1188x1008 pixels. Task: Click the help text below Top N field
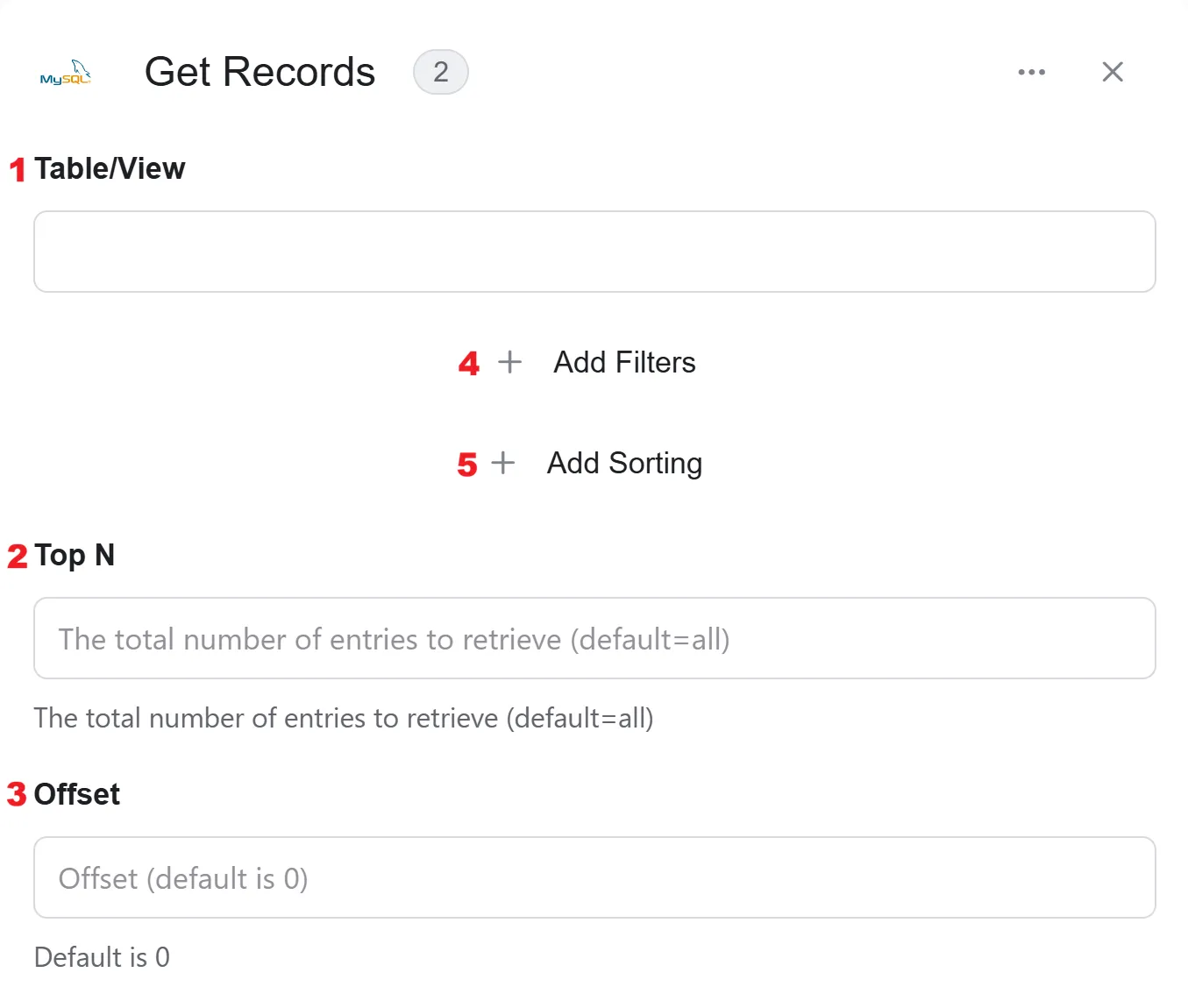344,719
